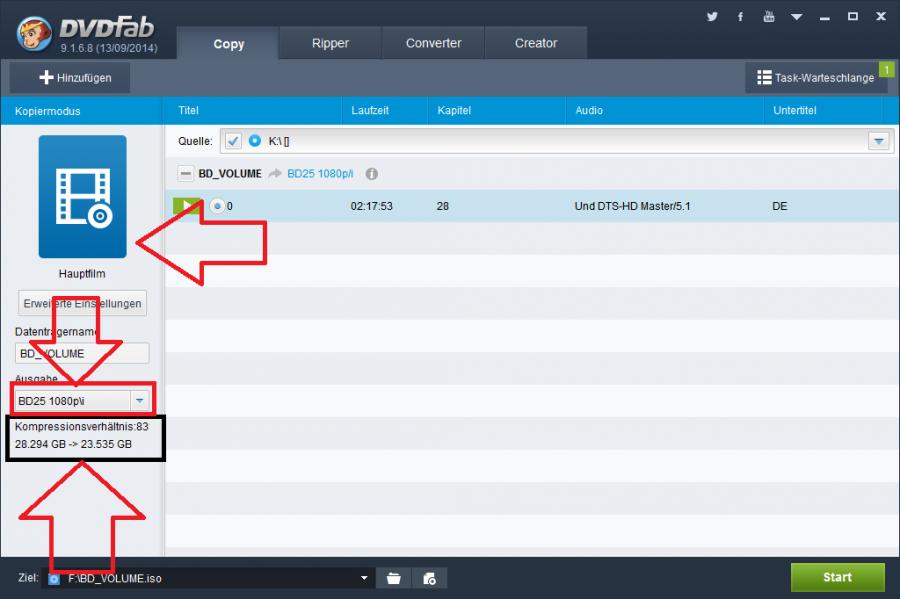Open the title bar dropdown menu arrow
This screenshot has height=599, width=900.
point(797,17)
